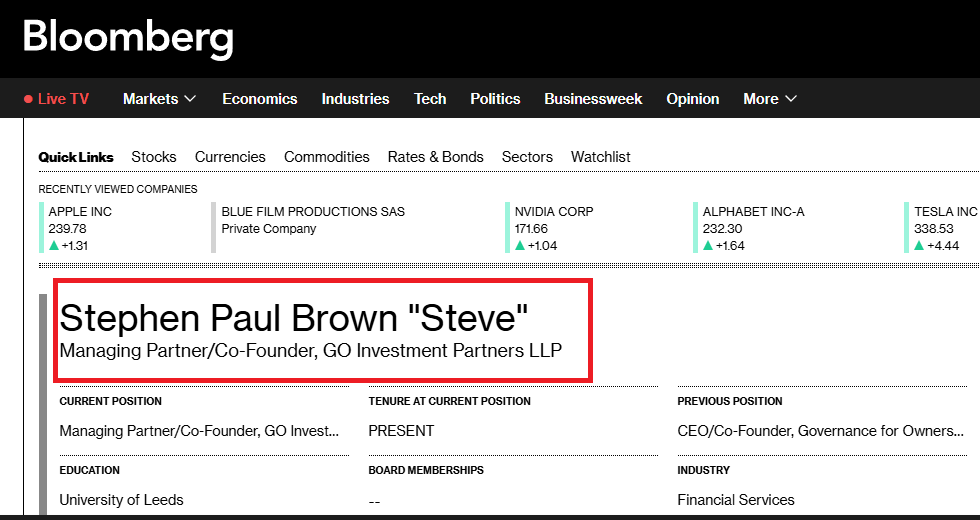
Task: Visit the Businessweek section
Action: coord(593,99)
